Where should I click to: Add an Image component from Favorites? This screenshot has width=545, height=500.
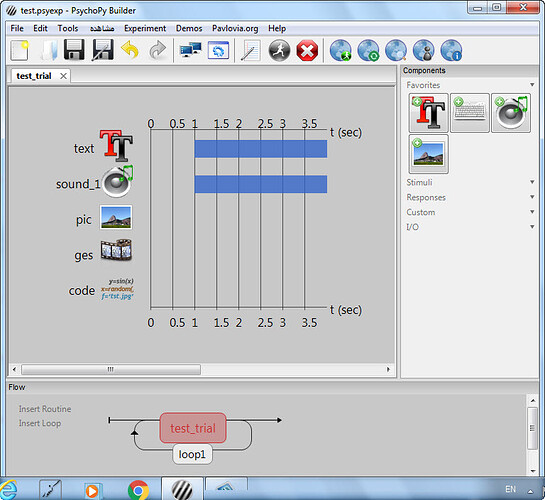click(x=428, y=154)
